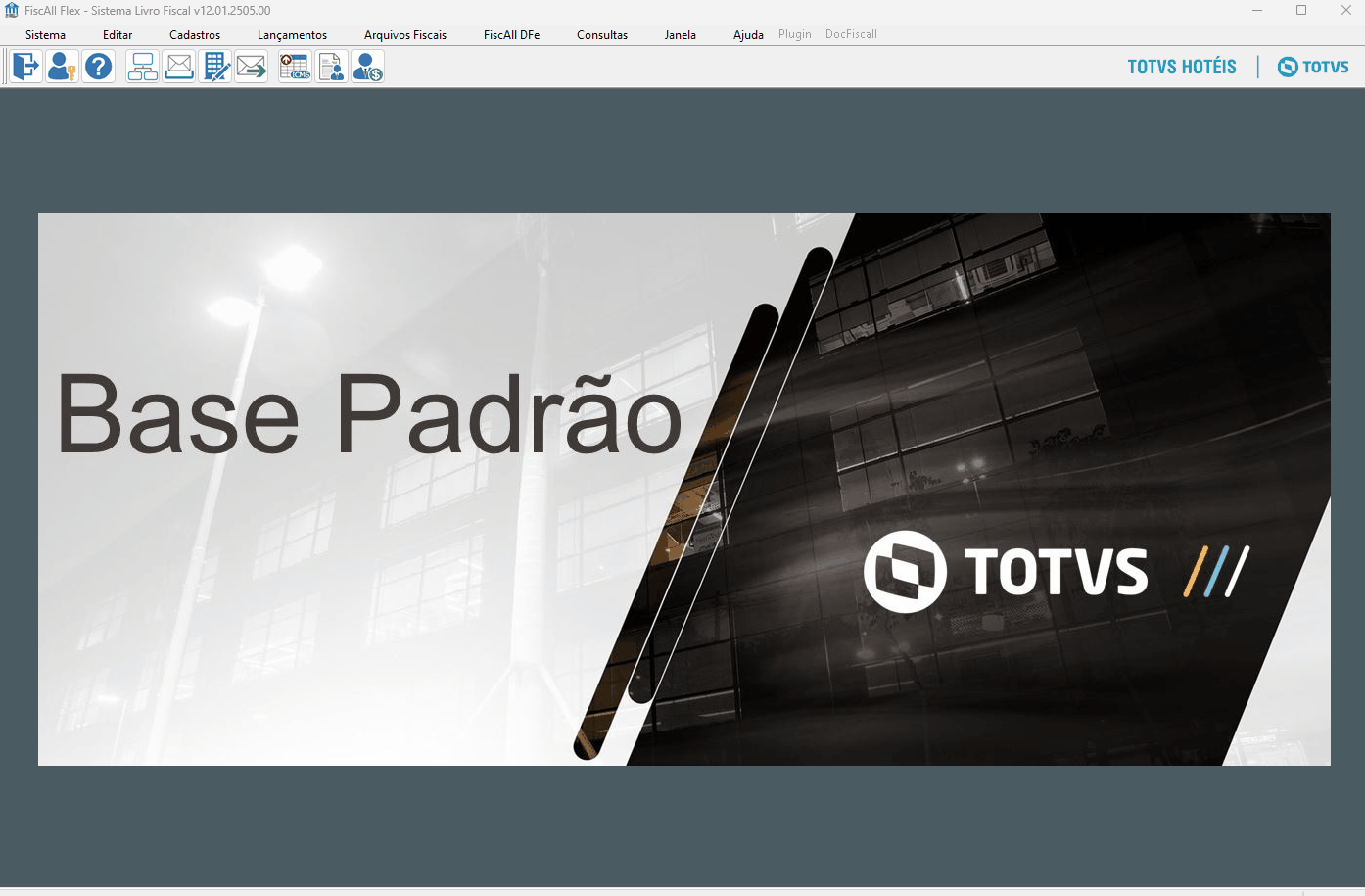
Task: Open the Arquivos Fiscais menu
Action: [x=405, y=34]
